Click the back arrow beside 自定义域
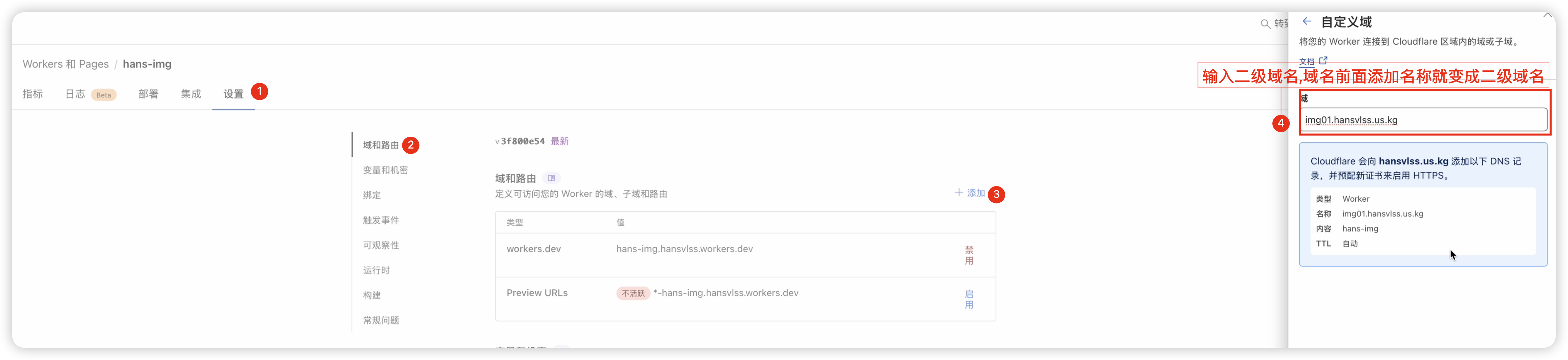The height and width of the screenshot is (360, 1568). pyautogui.click(x=1306, y=21)
